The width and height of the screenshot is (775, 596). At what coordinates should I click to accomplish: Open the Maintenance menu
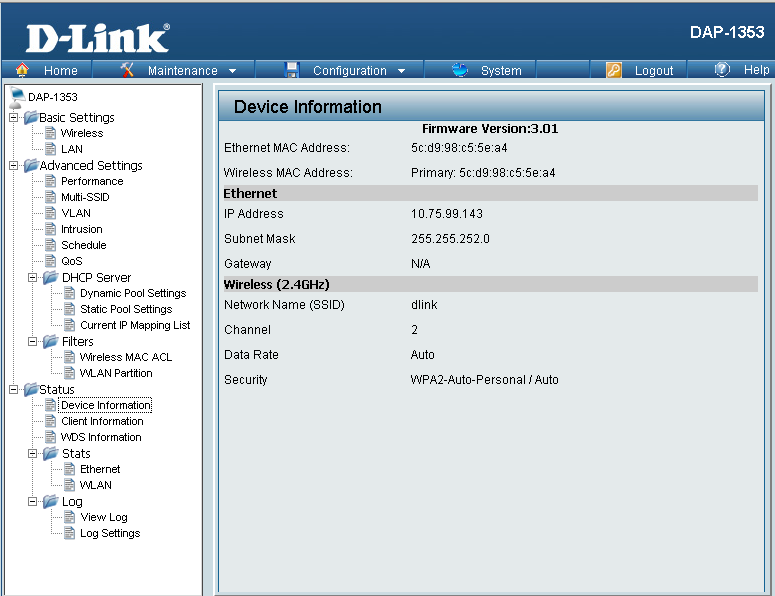[182, 71]
